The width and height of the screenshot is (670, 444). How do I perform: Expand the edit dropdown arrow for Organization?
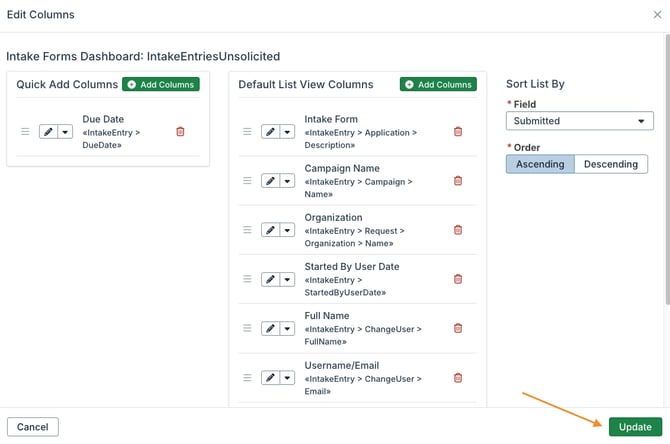288,230
